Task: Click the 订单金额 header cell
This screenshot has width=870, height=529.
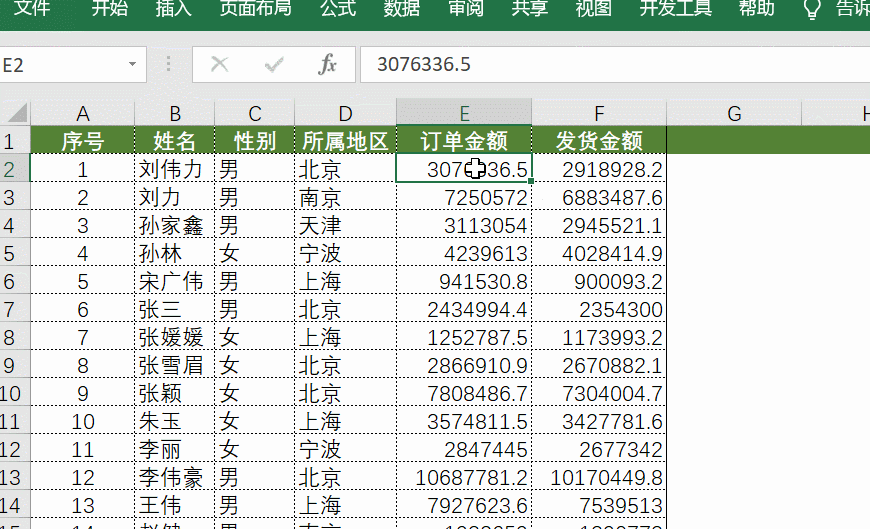Action: [x=464, y=140]
